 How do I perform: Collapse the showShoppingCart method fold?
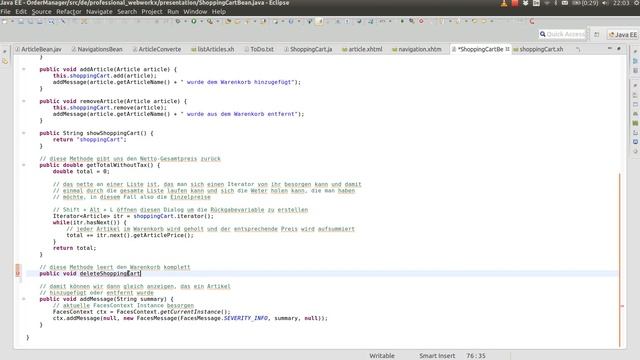[24, 133]
